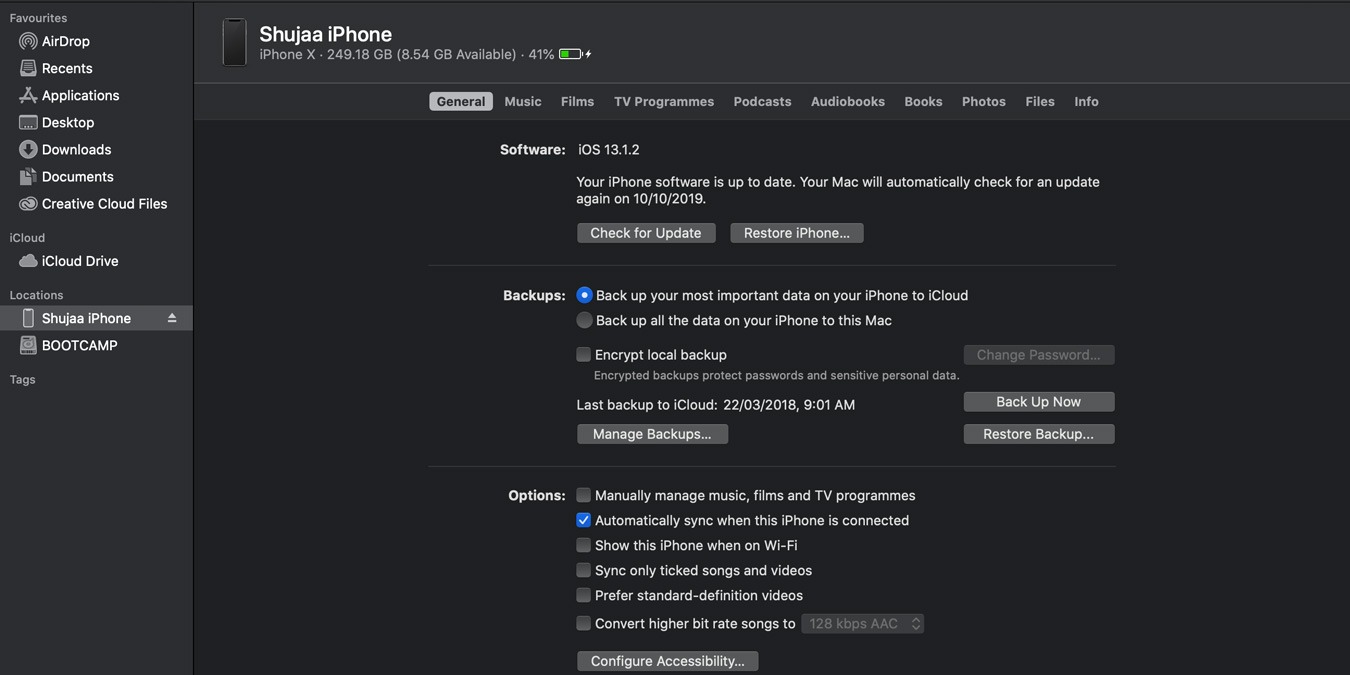Check Sync only ticked songs and videos
Screen dimensions: 1350x675
[583, 569]
